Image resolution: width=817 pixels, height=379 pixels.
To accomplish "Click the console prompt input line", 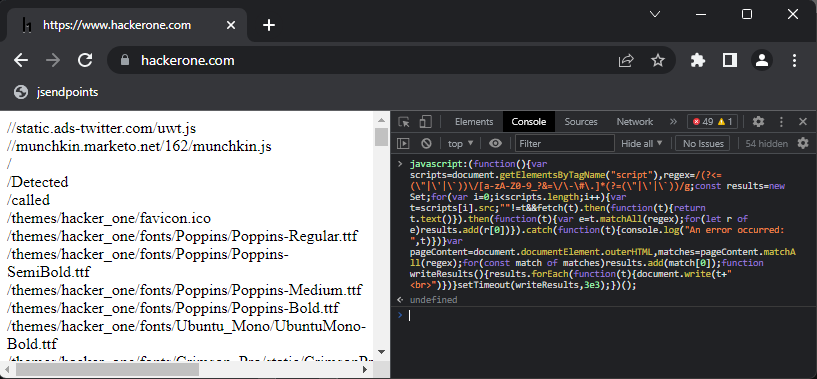I will click(604, 315).
